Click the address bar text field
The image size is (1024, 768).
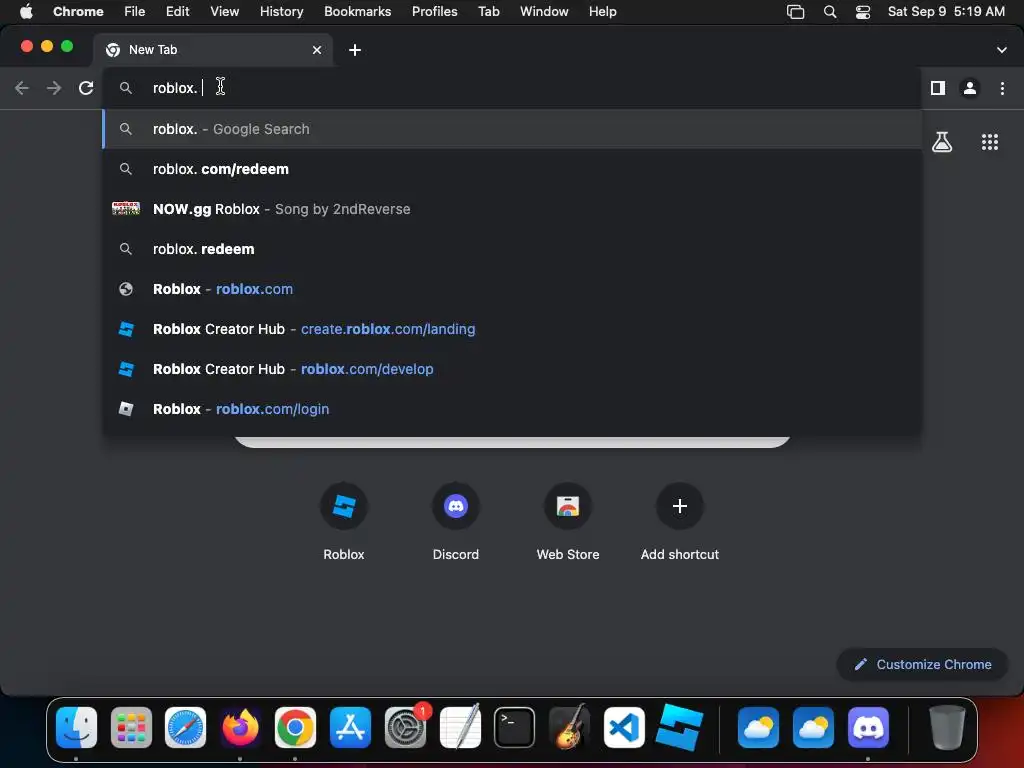(x=513, y=88)
